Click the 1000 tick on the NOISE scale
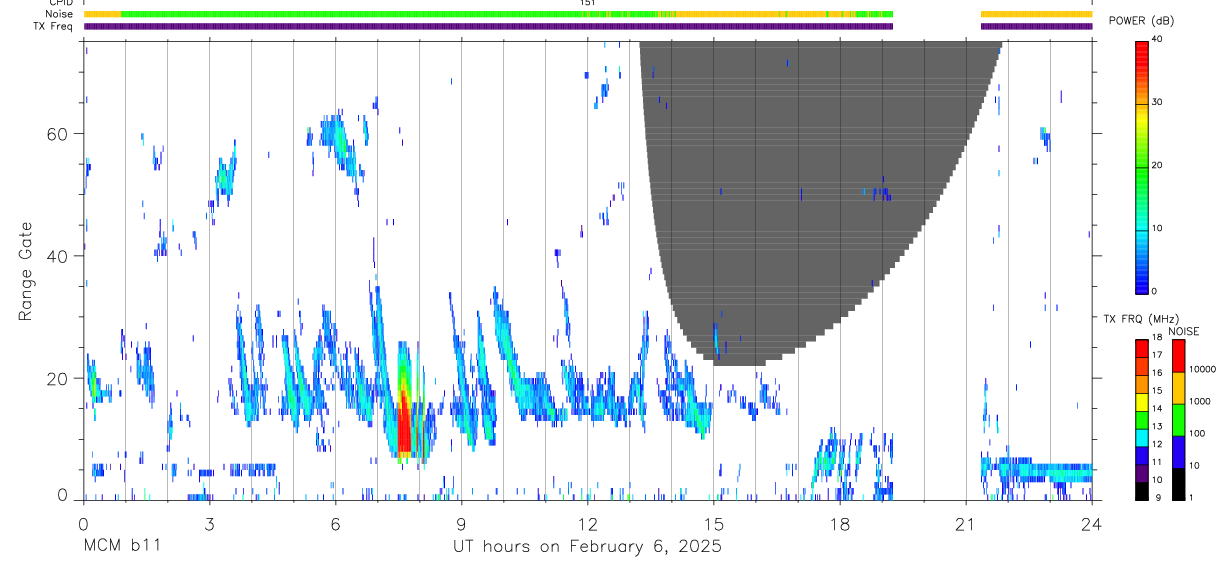The image size is (1228, 567). point(1199,401)
